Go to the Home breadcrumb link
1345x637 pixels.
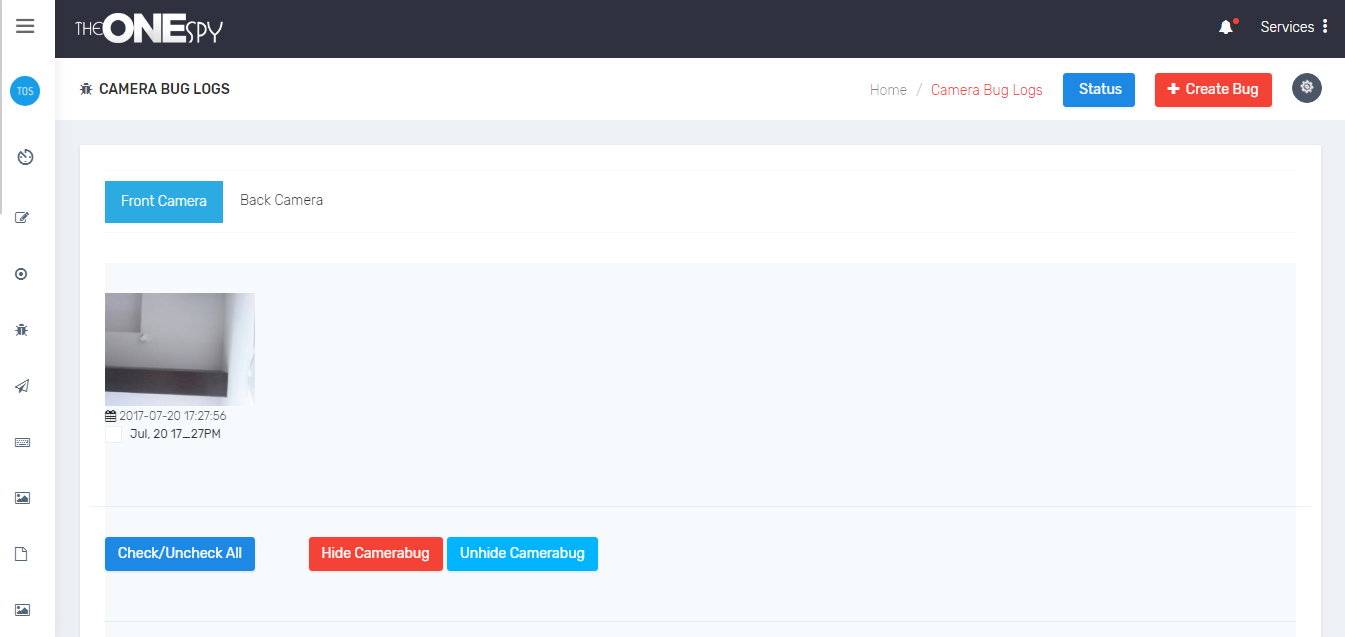[888, 90]
